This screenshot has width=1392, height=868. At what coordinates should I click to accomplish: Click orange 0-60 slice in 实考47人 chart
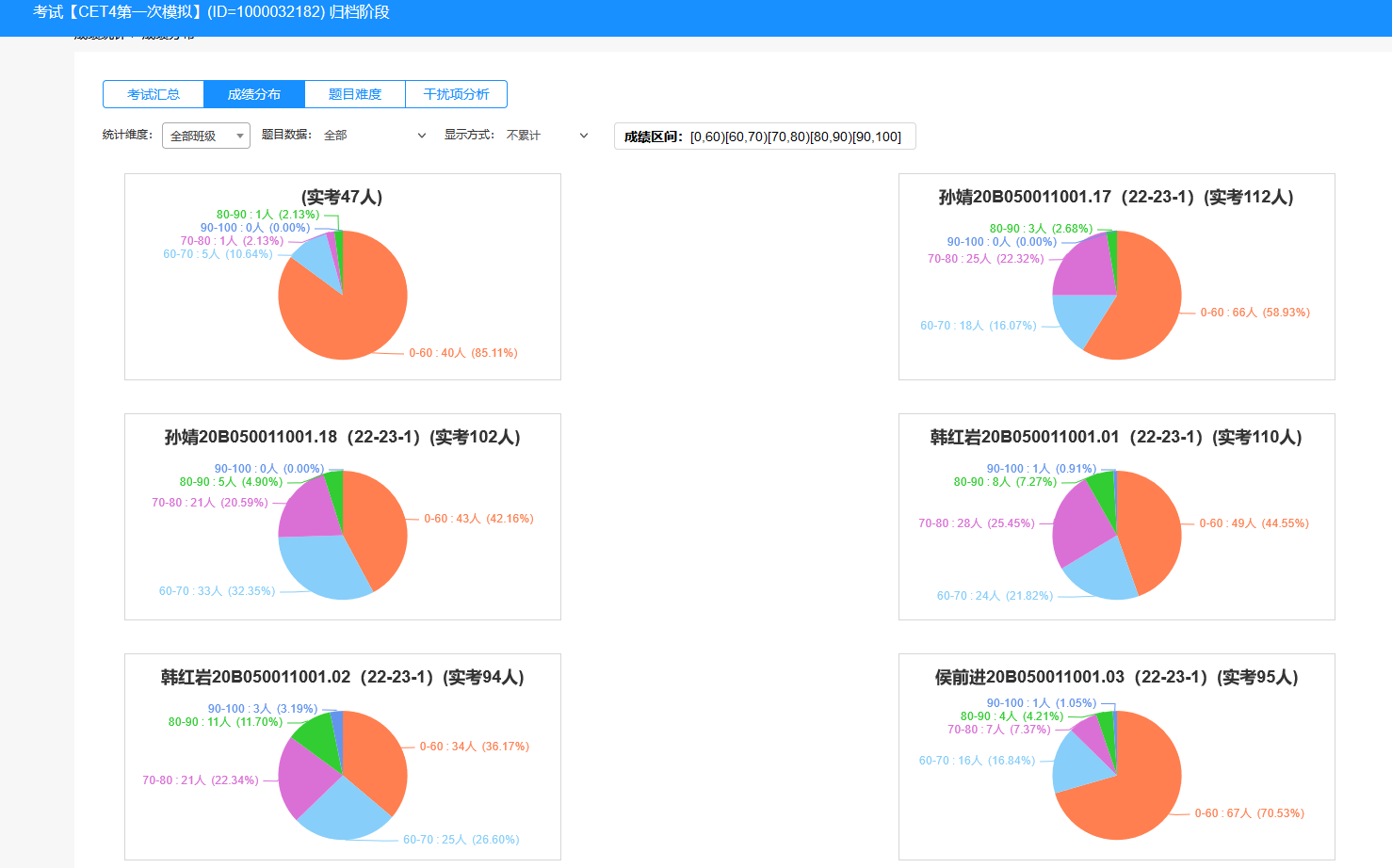point(348,315)
